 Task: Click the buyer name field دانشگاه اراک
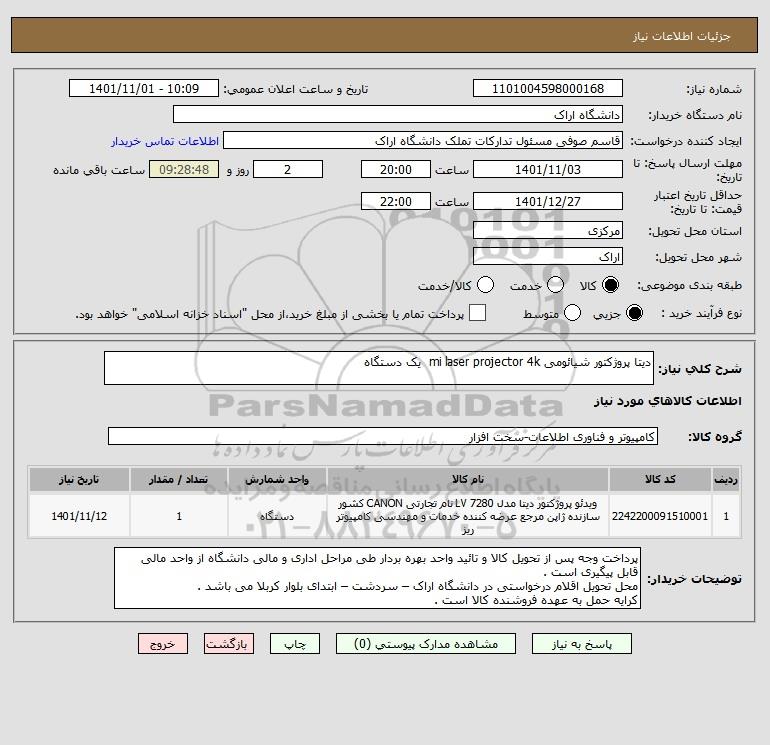click(x=398, y=114)
